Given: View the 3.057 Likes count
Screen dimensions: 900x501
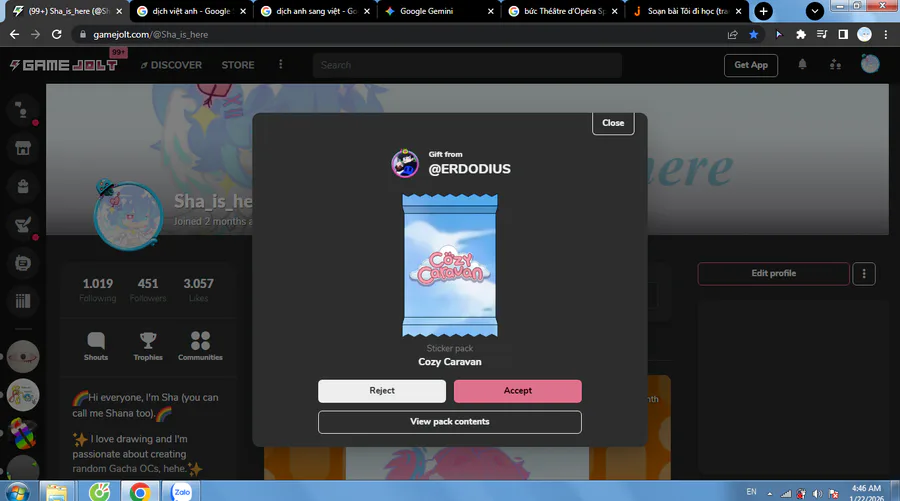Looking at the screenshot, I should [198, 290].
